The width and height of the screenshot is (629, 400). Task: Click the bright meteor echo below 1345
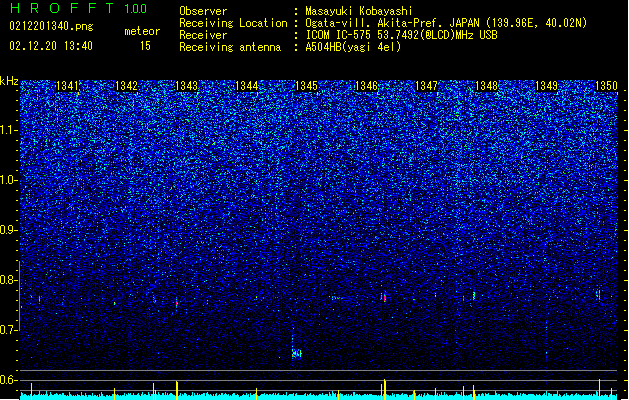tap(296, 353)
